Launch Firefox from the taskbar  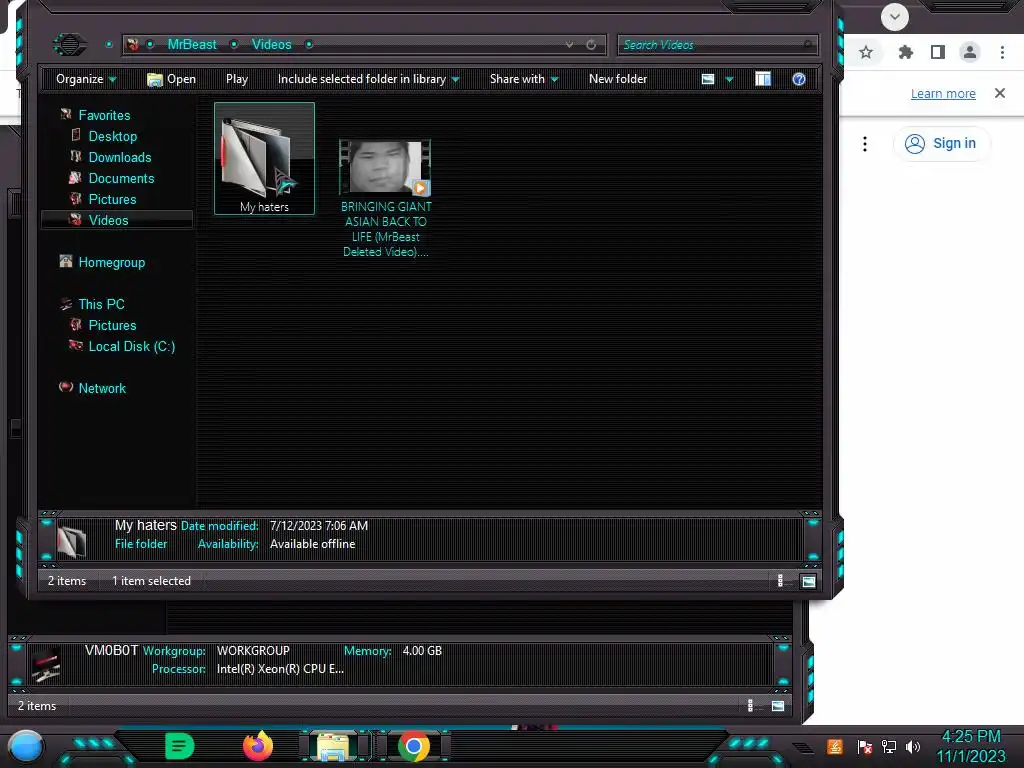(258, 746)
